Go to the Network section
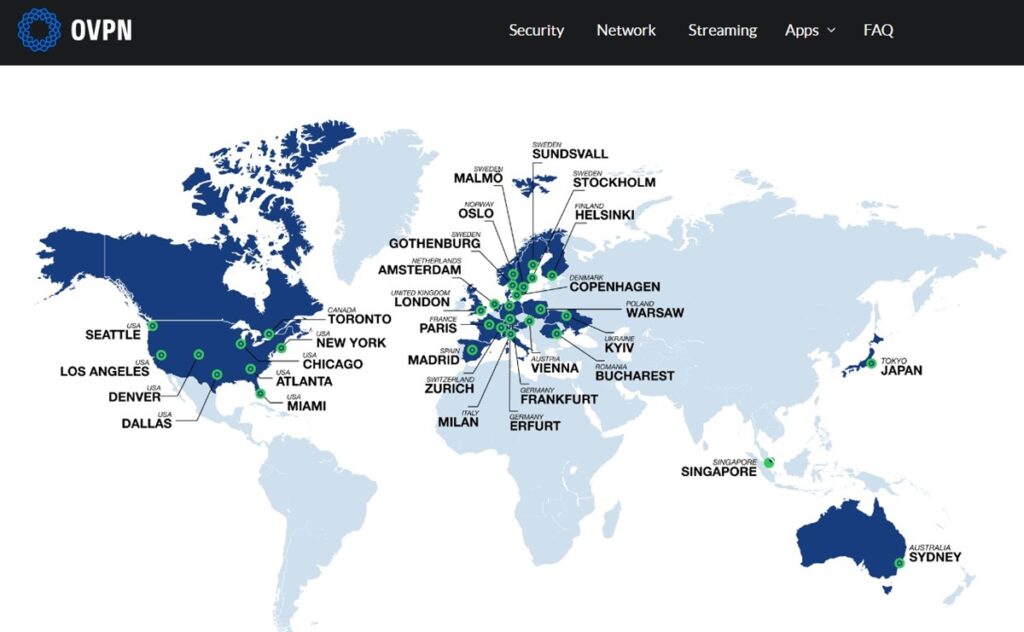 [626, 30]
